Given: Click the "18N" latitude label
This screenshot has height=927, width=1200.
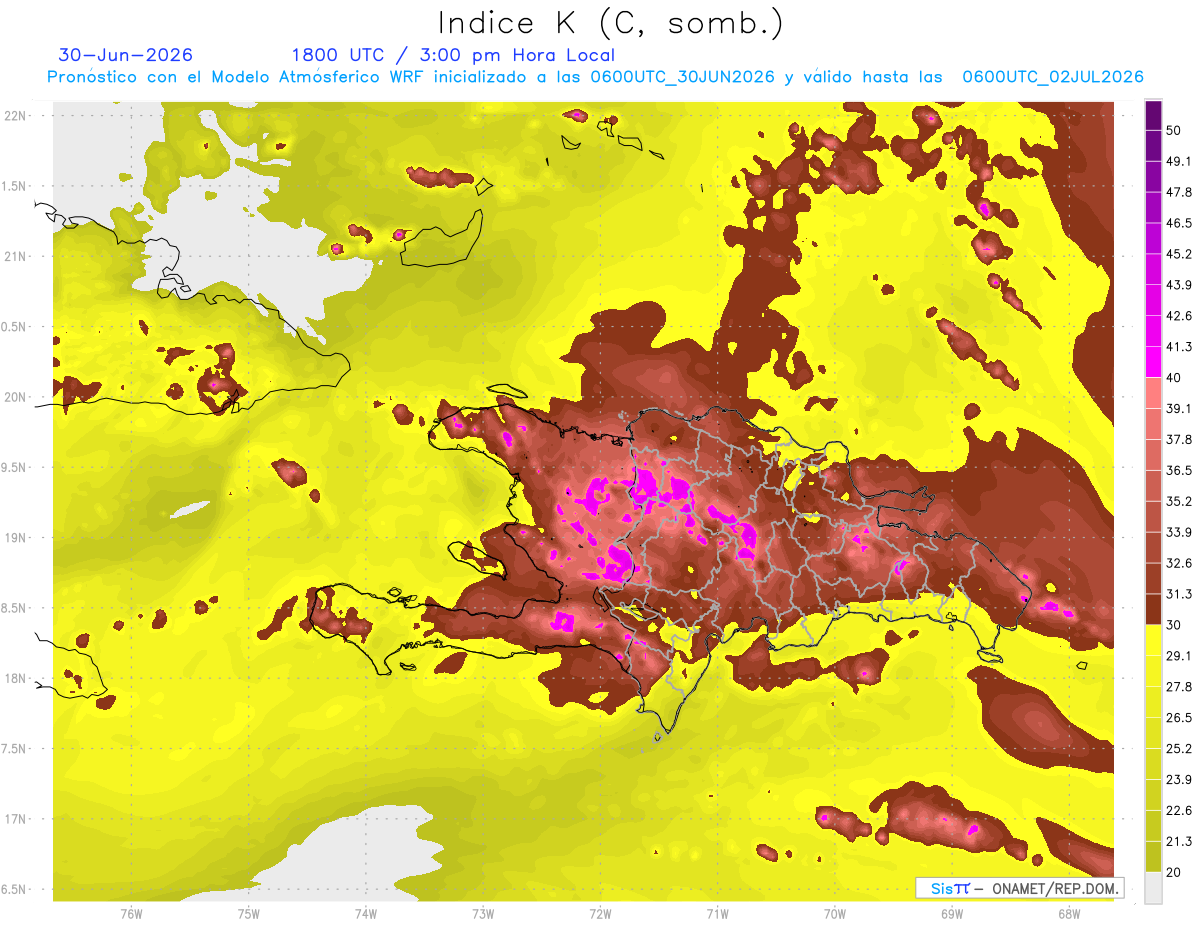Looking at the screenshot, I should click(x=16, y=679).
